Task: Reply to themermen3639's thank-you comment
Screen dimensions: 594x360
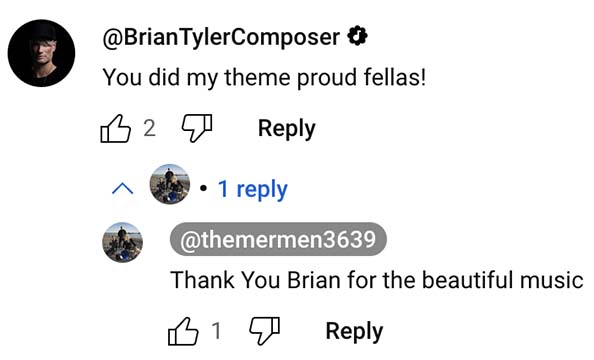Action: click(x=354, y=332)
